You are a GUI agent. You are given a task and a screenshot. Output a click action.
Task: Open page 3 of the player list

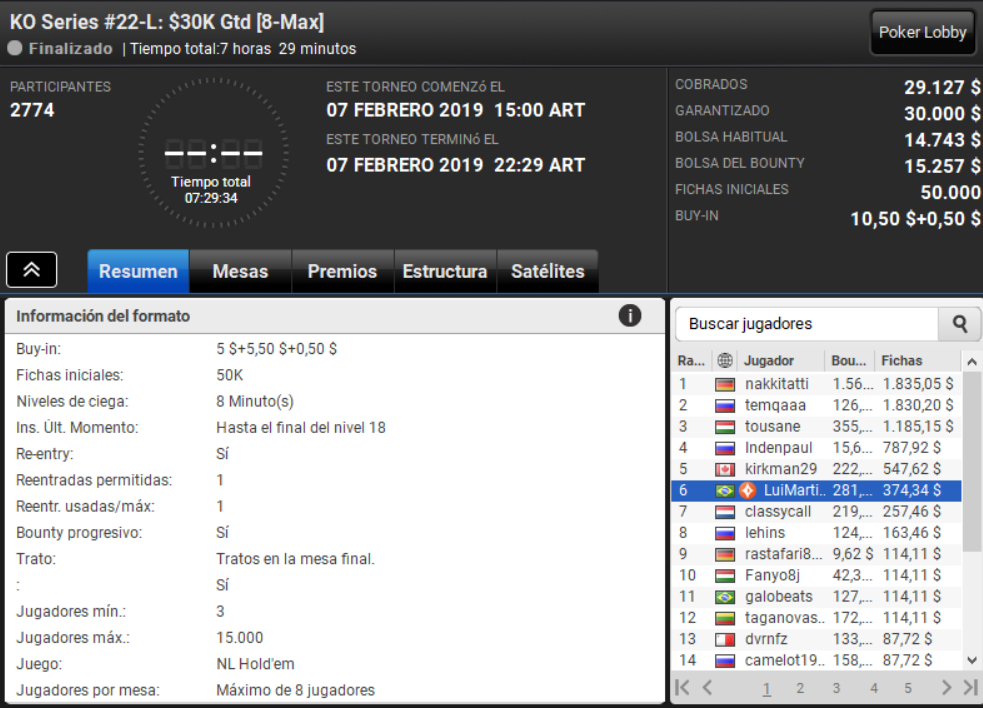836,688
